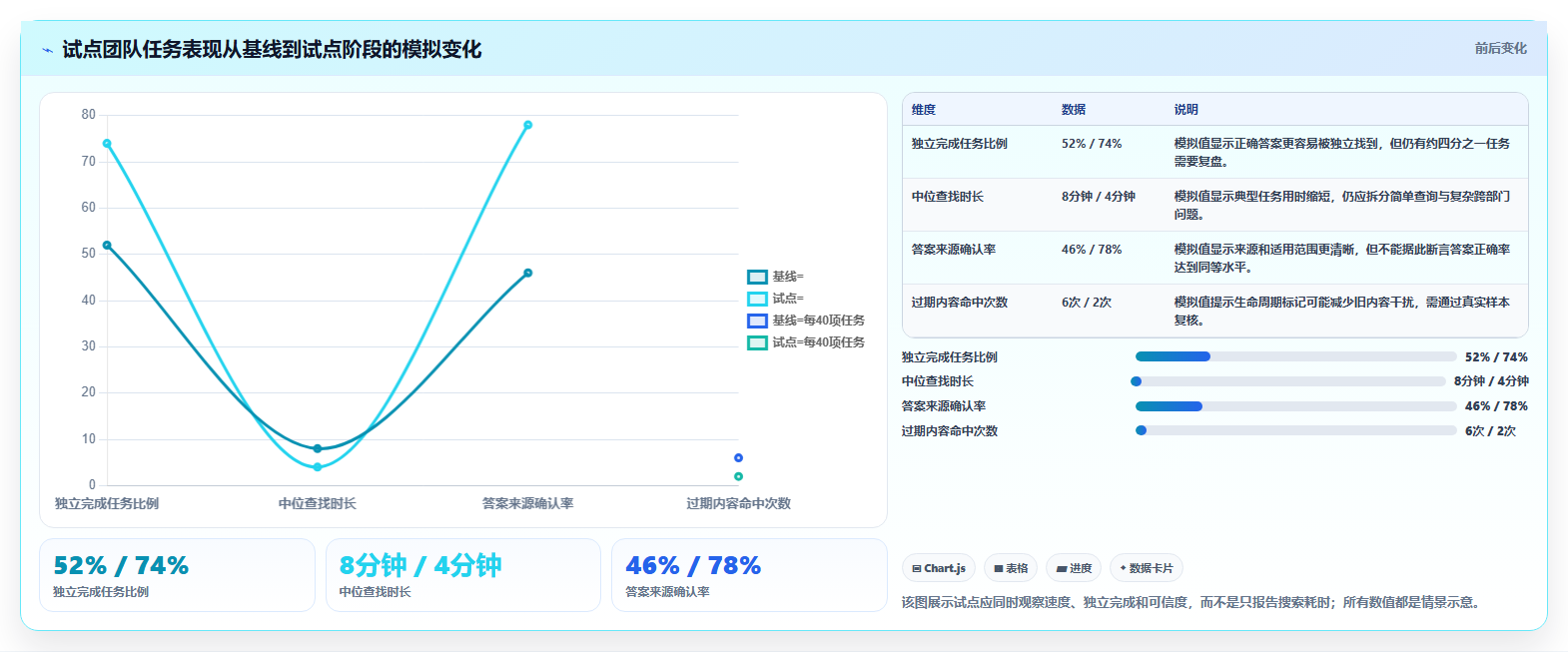The width and height of the screenshot is (1568, 652).
Task: Toggle the 试点= legend swatch
Action: [757, 299]
